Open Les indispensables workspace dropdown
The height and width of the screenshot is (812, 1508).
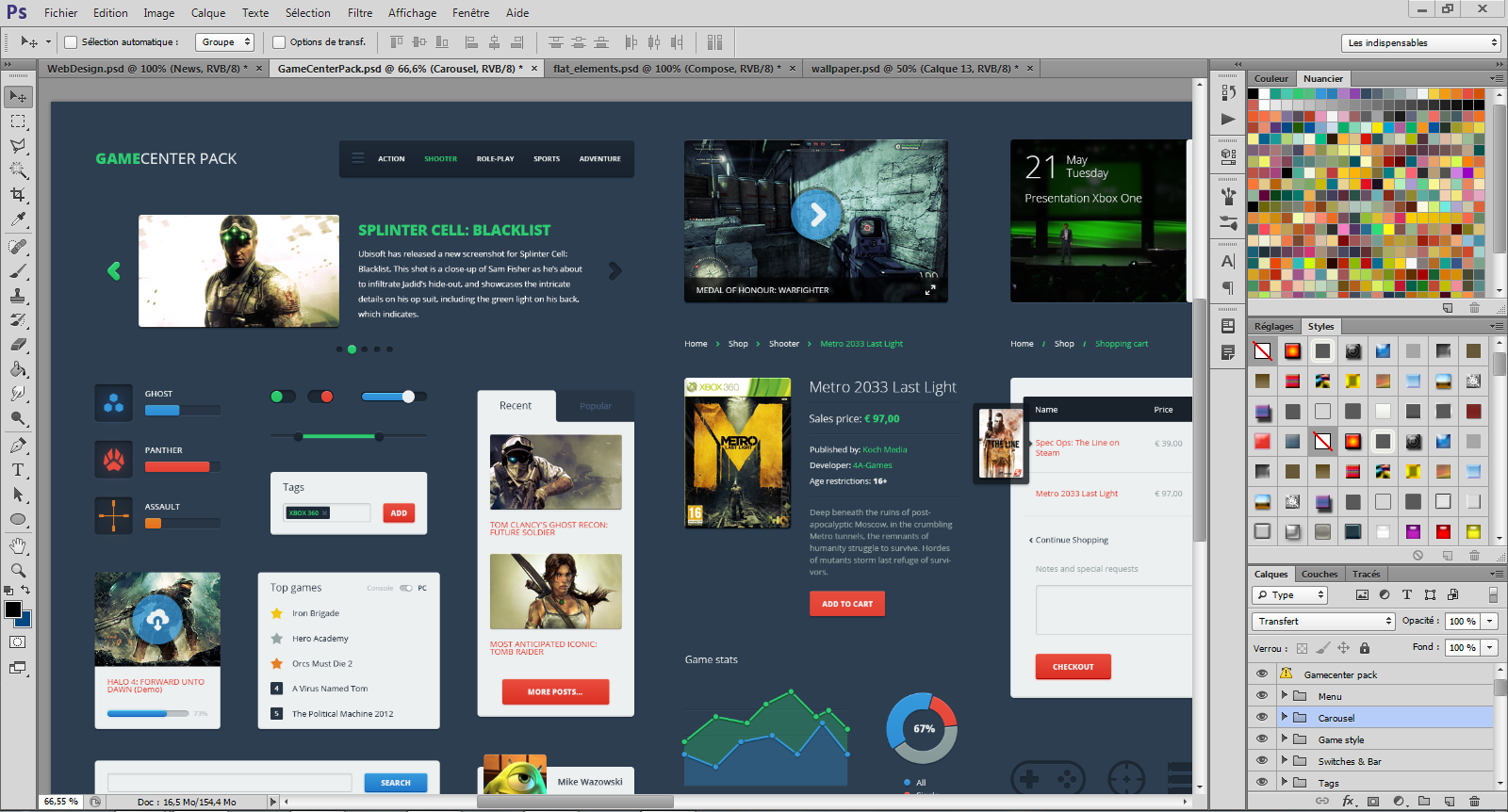coord(1421,42)
